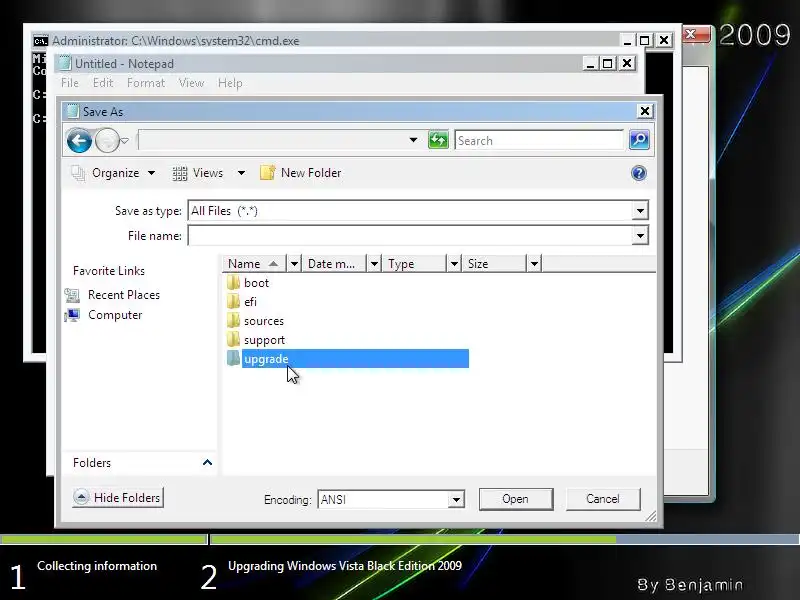Click the Notepad title bar icon
Viewport: 800px width, 600px height.
(x=64, y=63)
